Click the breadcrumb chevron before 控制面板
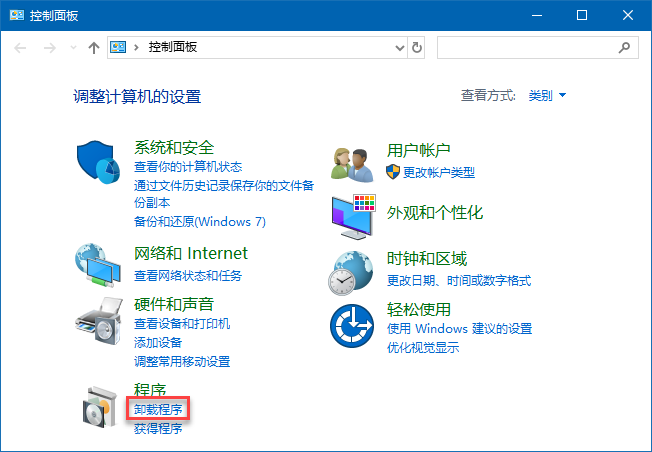Screen dimensions: 652x452 (136, 47)
